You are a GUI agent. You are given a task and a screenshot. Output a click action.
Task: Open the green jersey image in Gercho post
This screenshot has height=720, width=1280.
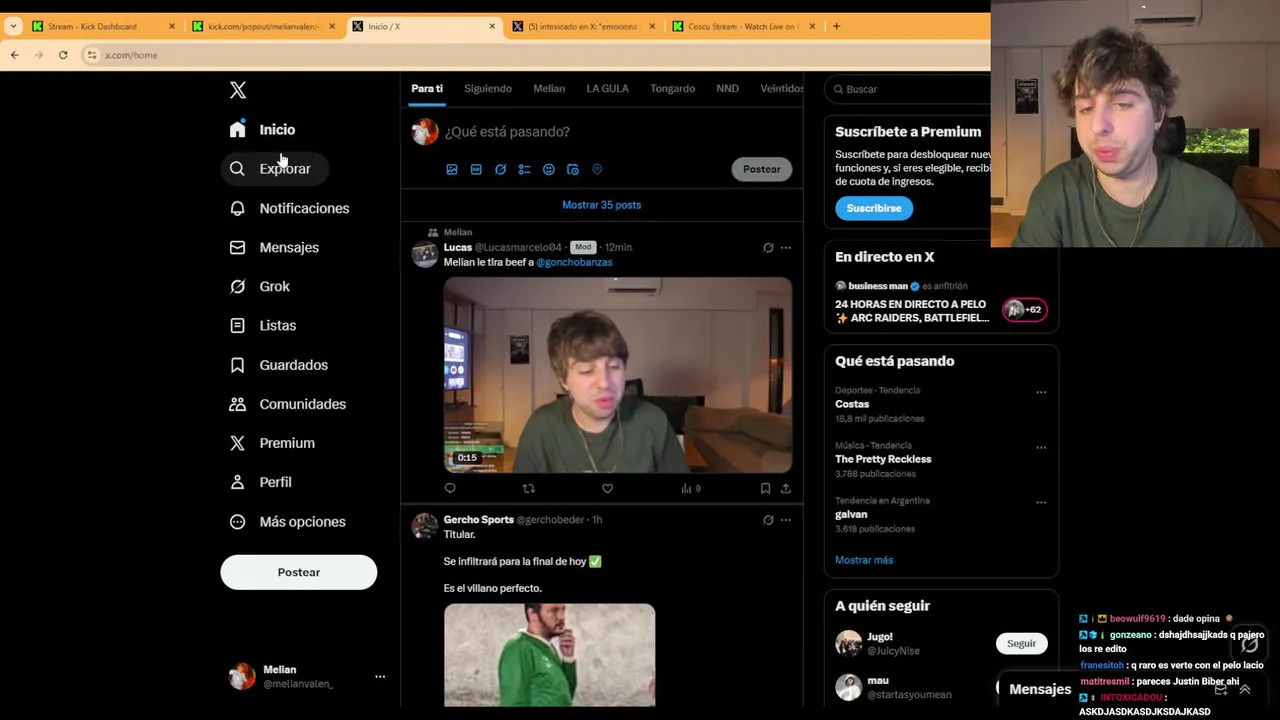click(550, 655)
